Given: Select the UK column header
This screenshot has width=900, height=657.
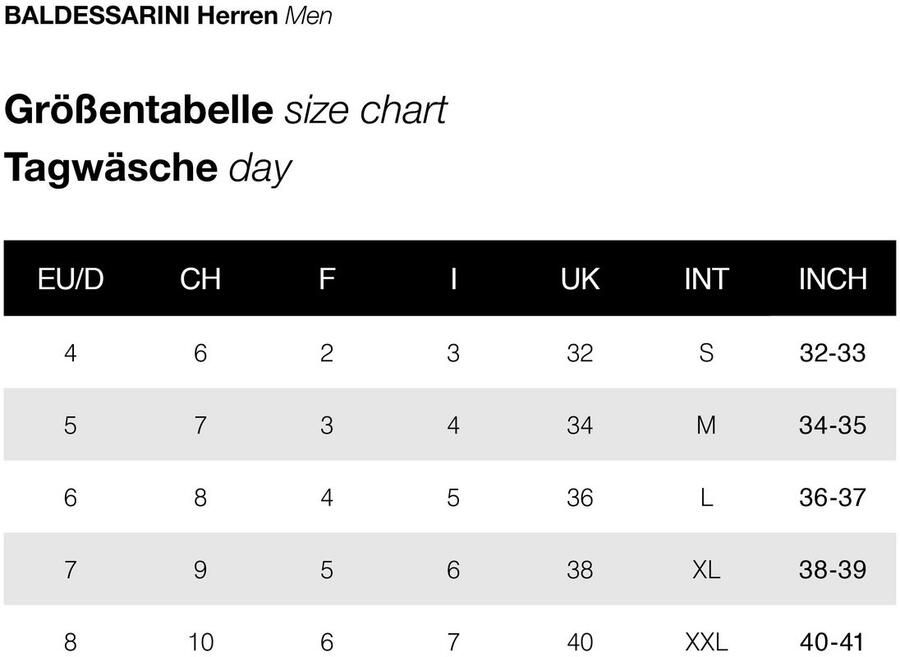Looking at the screenshot, I should coord(580,279).
